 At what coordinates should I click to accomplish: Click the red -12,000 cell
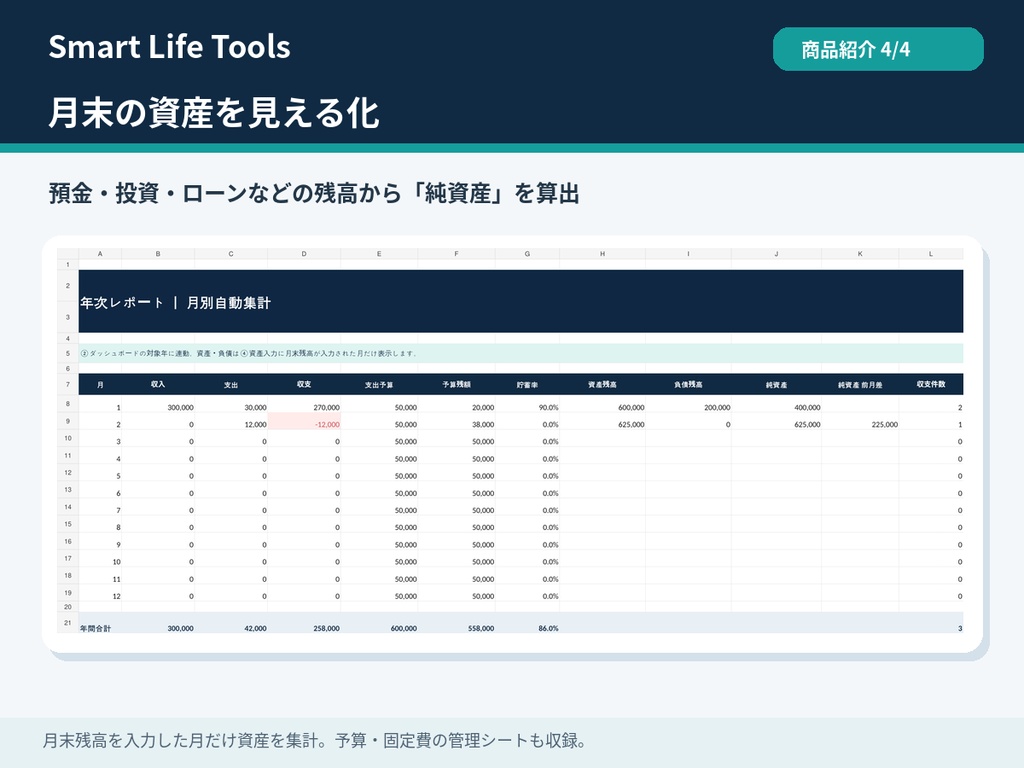click(x=304, y=422)
